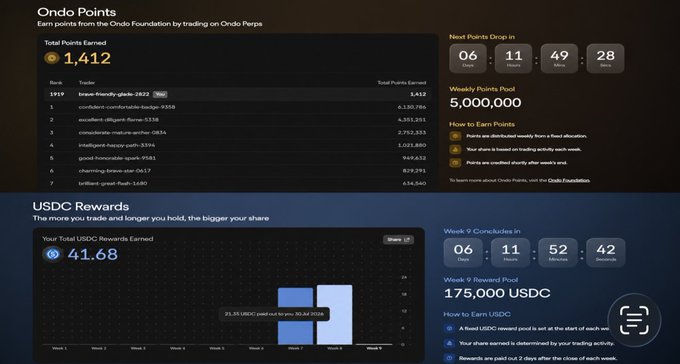This screenshot has height=364, width=680.
Task: Click the 175,000 USDC reward pool value
Action: (497, 293)
